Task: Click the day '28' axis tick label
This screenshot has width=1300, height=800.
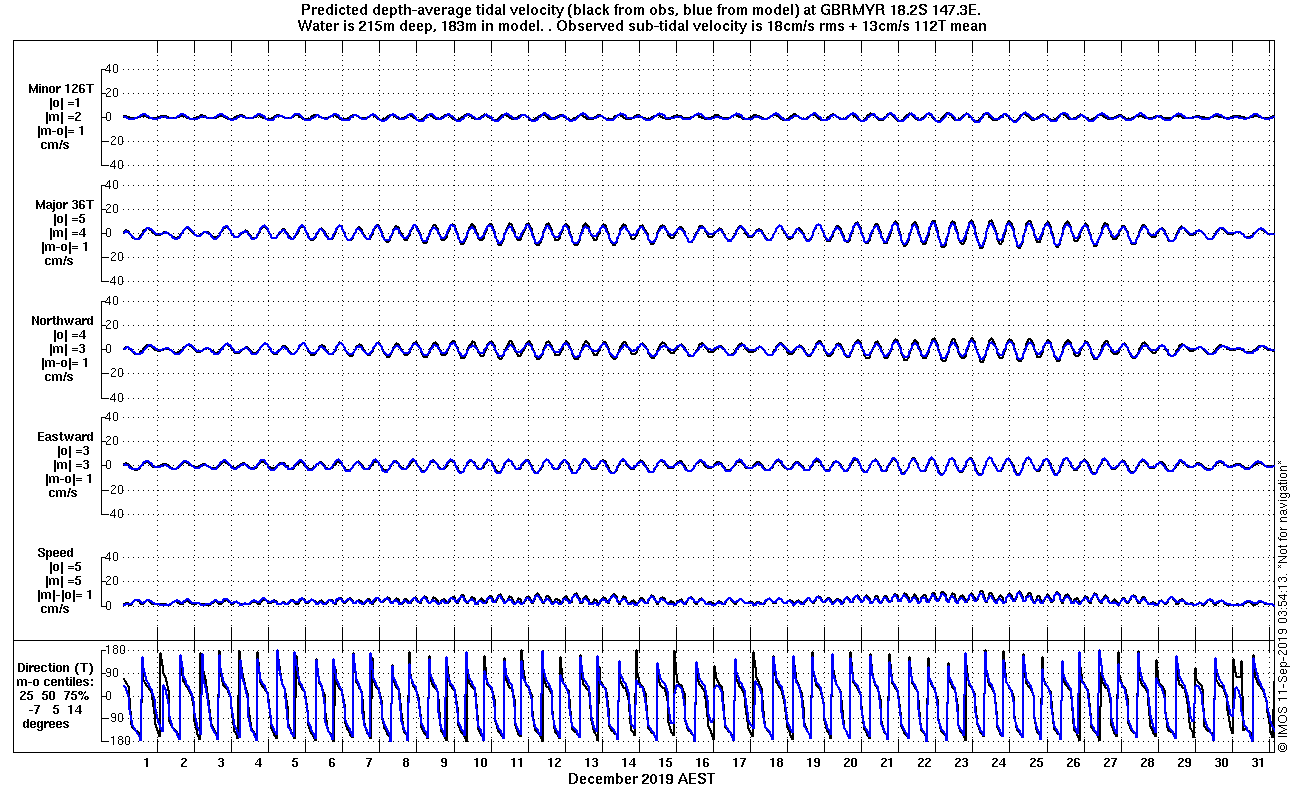Action: tap(1146, 763)
